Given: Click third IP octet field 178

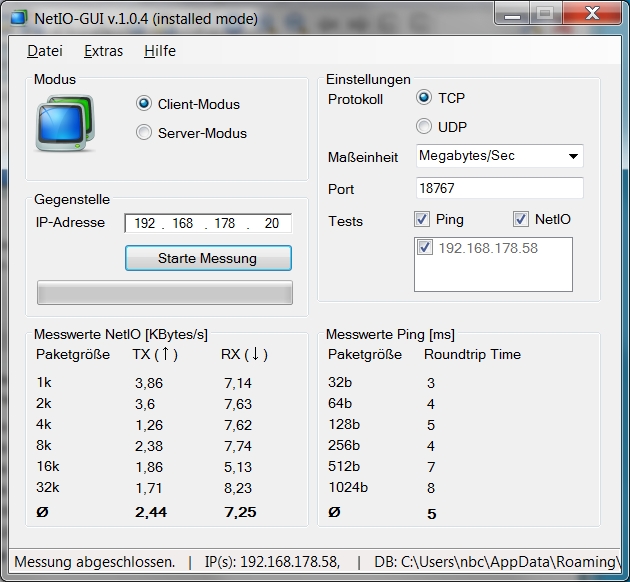Looking at the screenshot, I should (x=225, y=223).
